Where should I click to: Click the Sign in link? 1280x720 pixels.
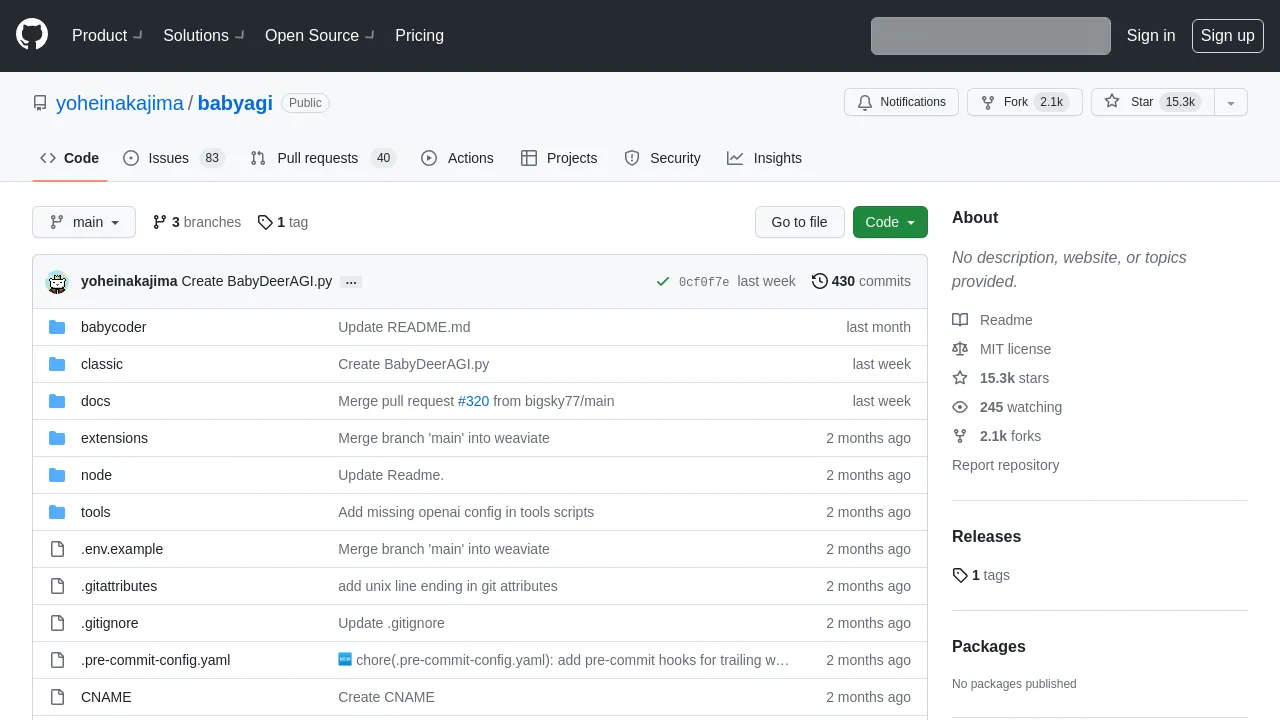pos(1151,35)
